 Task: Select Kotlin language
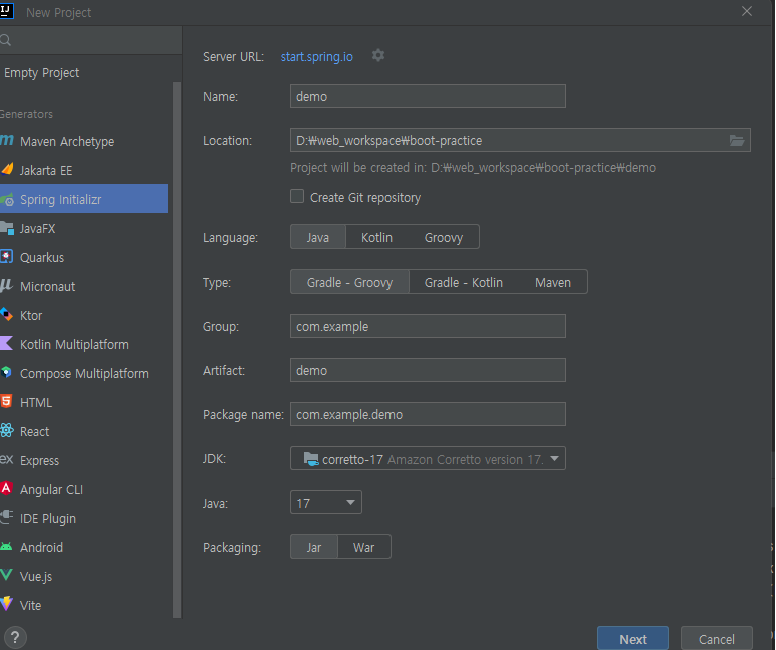377,237
